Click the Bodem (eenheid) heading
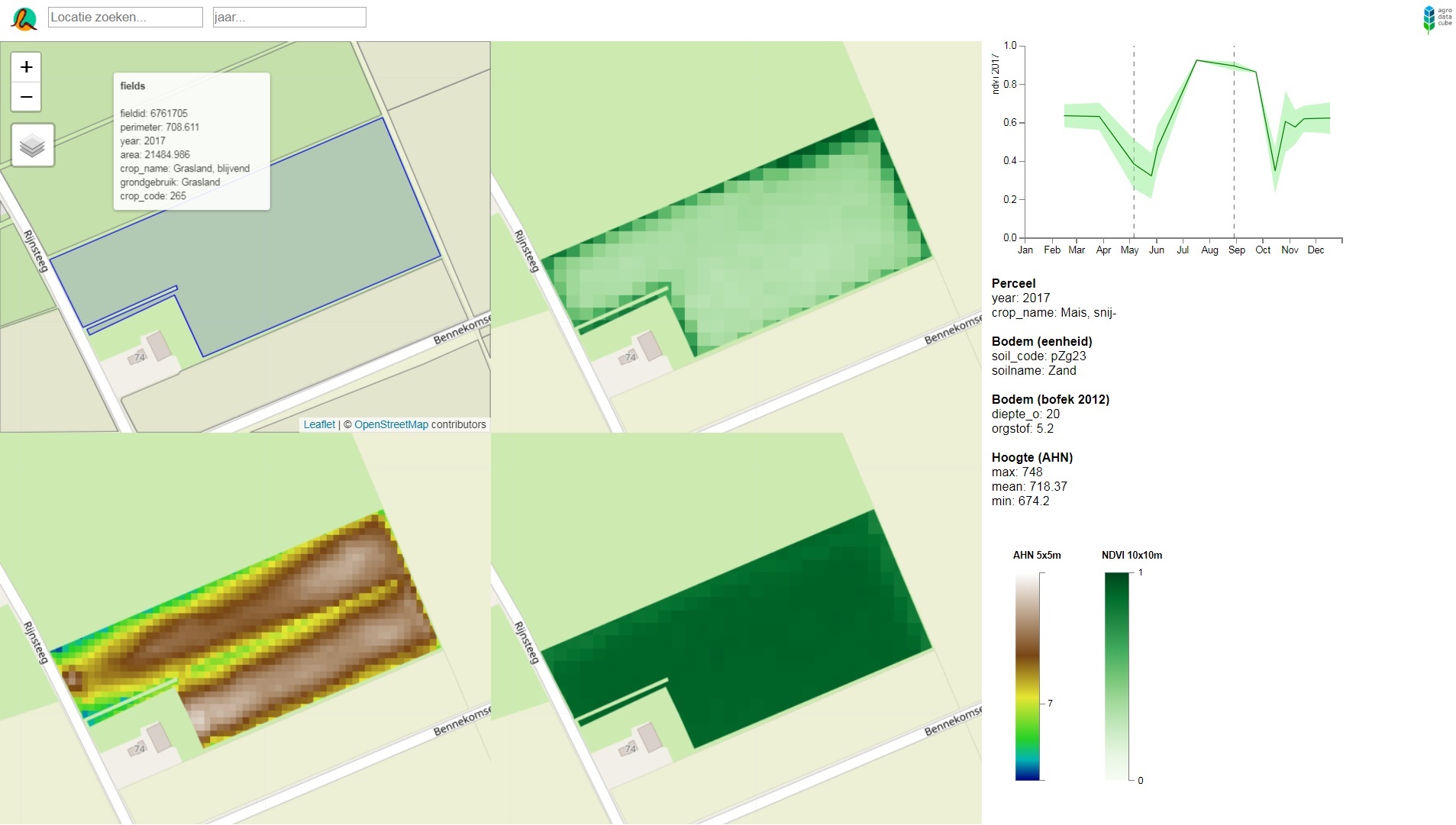Viewport: 1456px width, 825px height. 1041,341
